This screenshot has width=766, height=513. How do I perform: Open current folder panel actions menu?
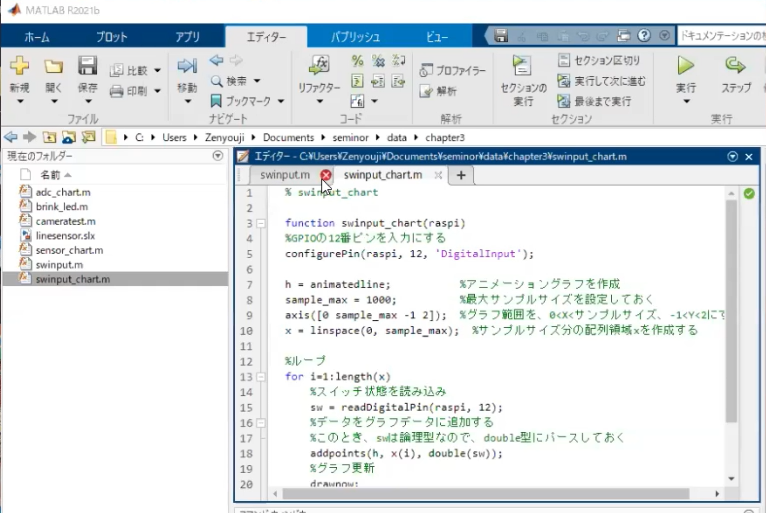218,156
